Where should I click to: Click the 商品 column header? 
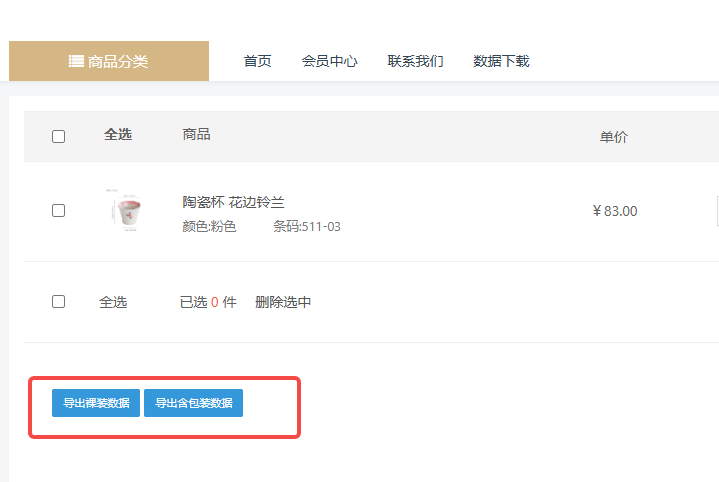(196, 135)
